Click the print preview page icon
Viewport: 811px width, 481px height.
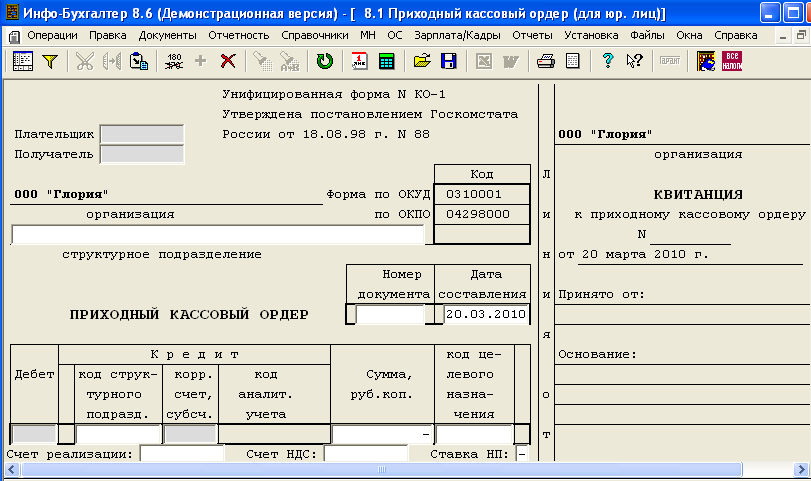[573, 61]
